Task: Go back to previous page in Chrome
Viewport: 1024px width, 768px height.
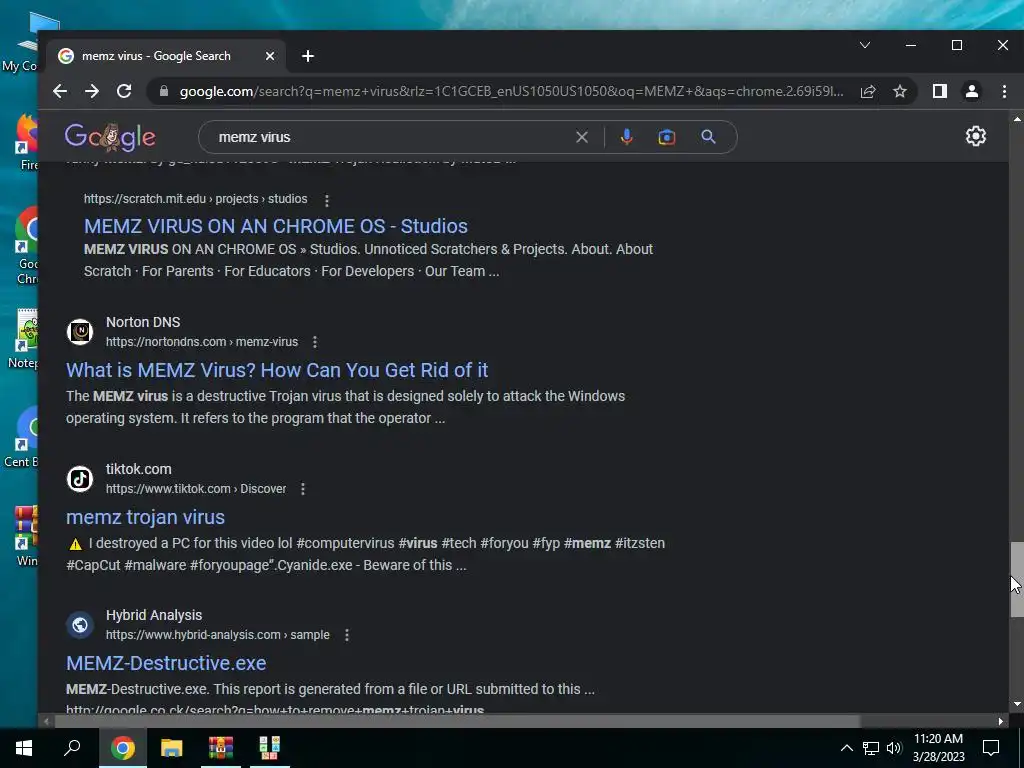Action: [x=60, y=91]
